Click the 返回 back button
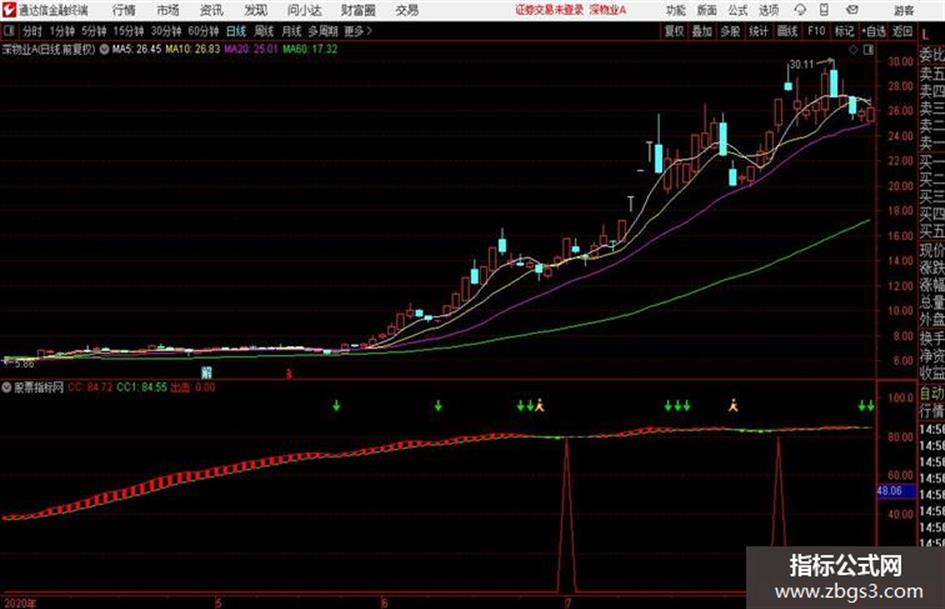 tap(902, 31)
